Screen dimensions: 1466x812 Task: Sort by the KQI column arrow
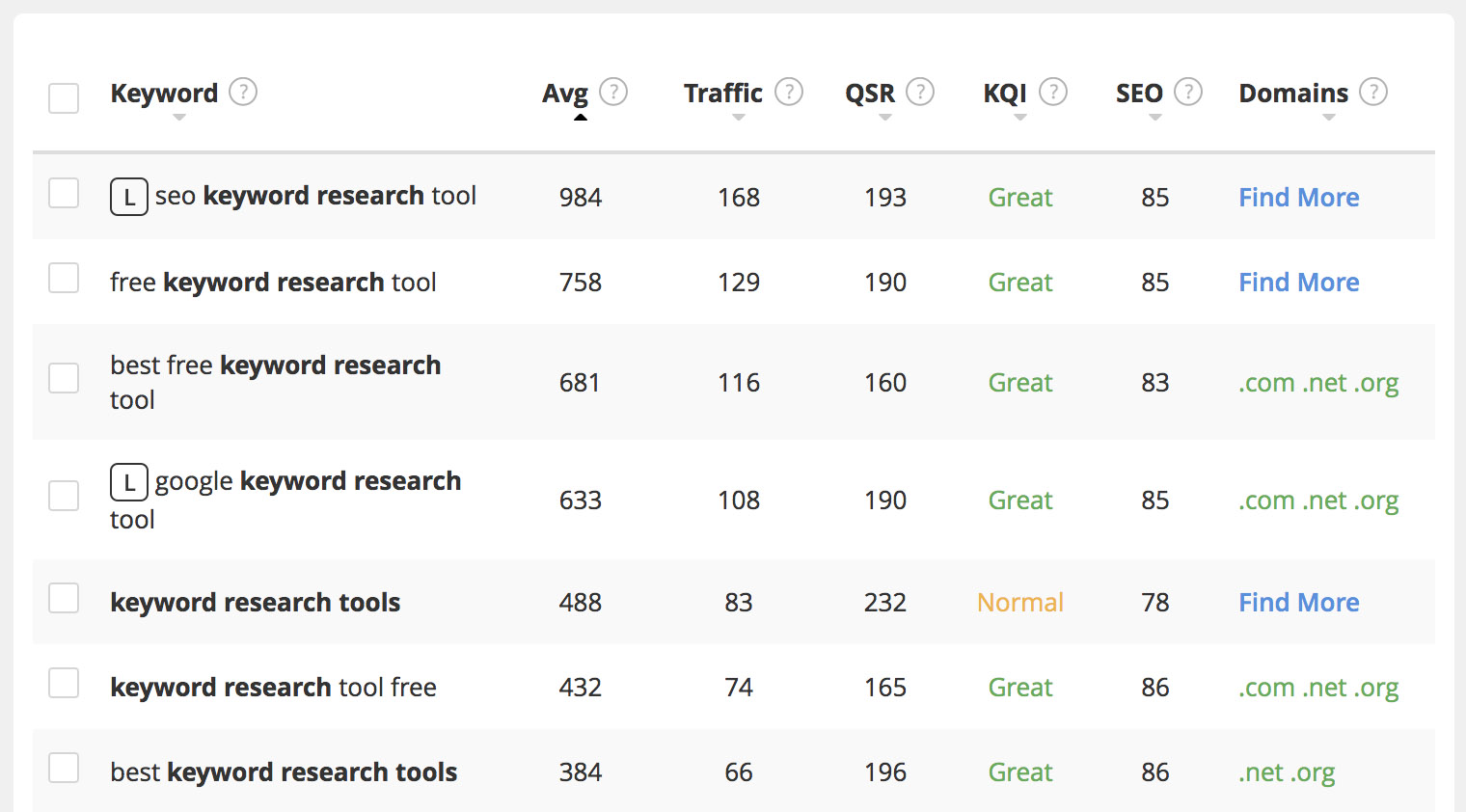point(1020,118)
